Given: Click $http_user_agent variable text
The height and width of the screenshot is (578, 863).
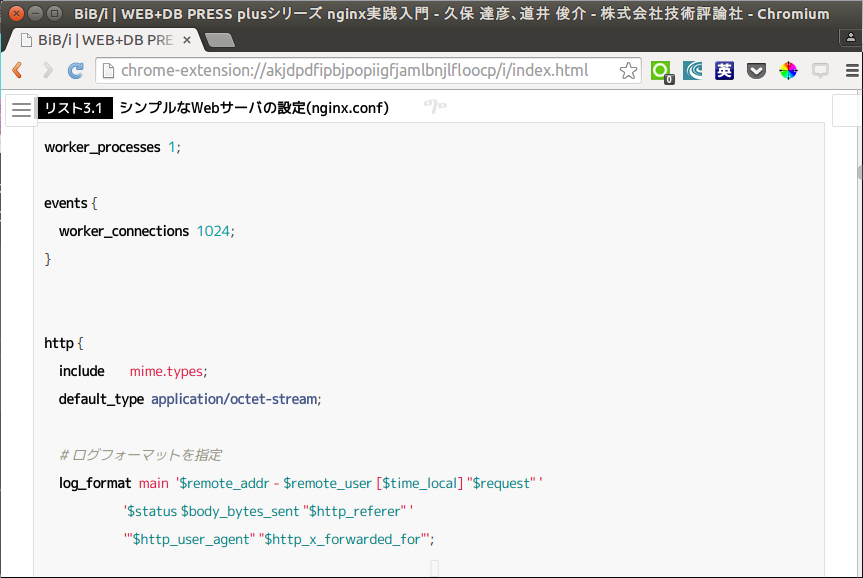Looking at the screenshot, I should [x=191, y=539].
